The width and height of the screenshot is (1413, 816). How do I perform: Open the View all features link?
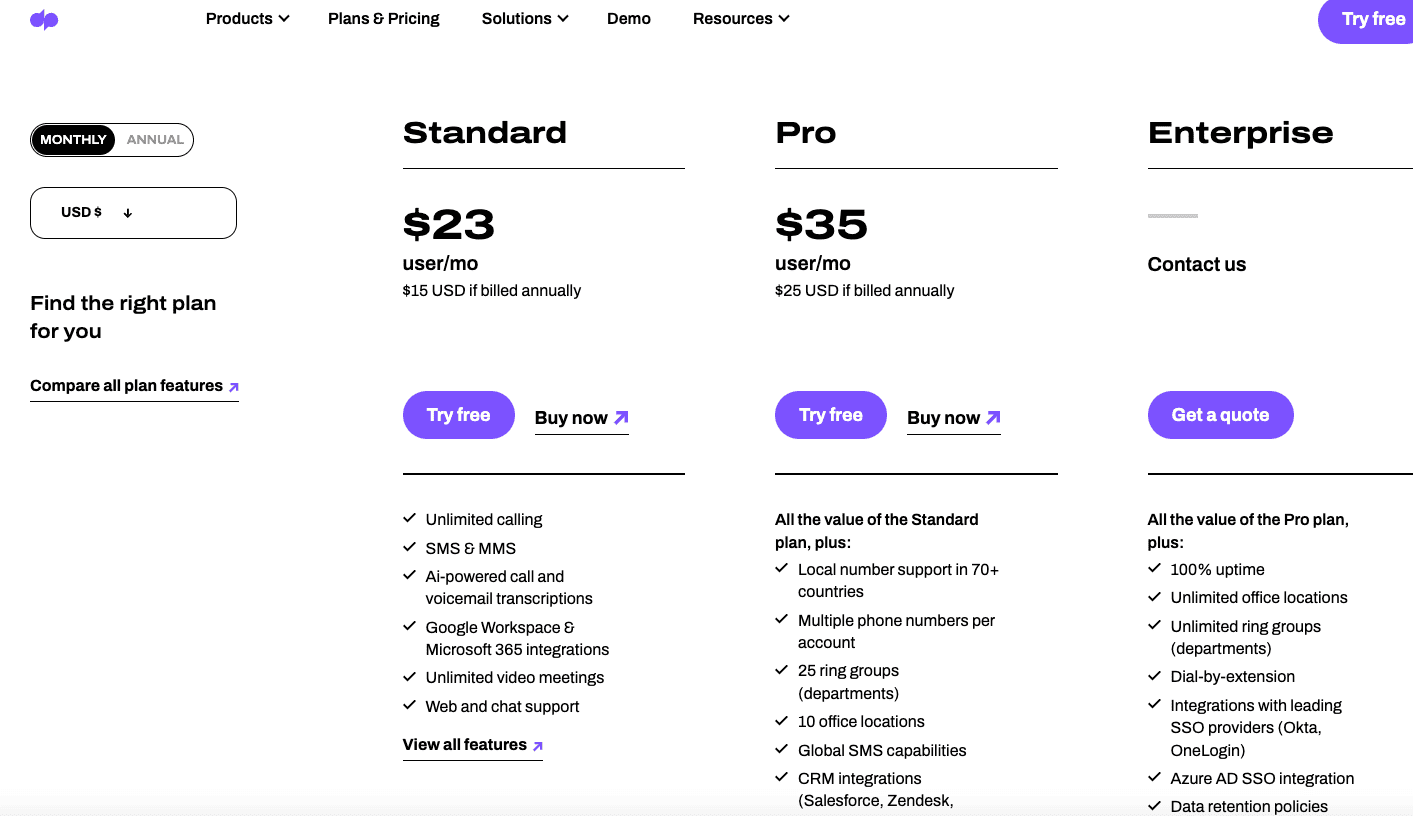click(465, 745)
